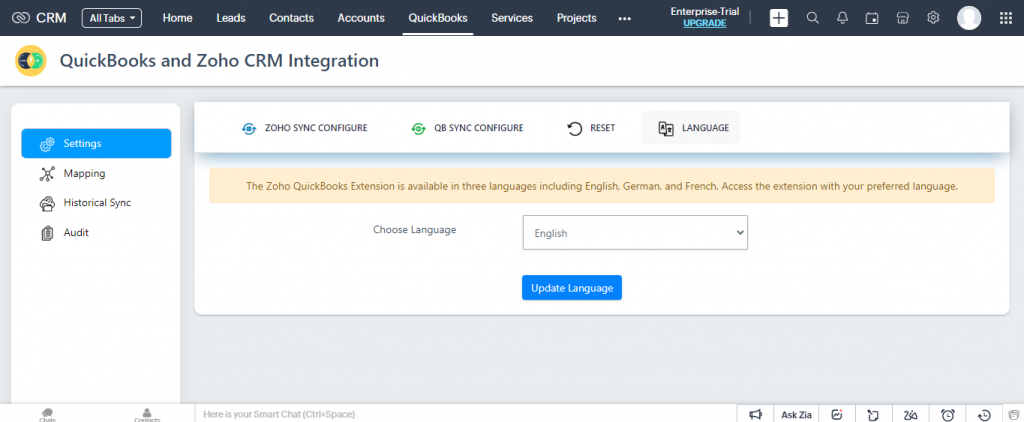Open the calendar icon in top bar
This screenshot has height=422, width=1024.
tap(872, 18)
